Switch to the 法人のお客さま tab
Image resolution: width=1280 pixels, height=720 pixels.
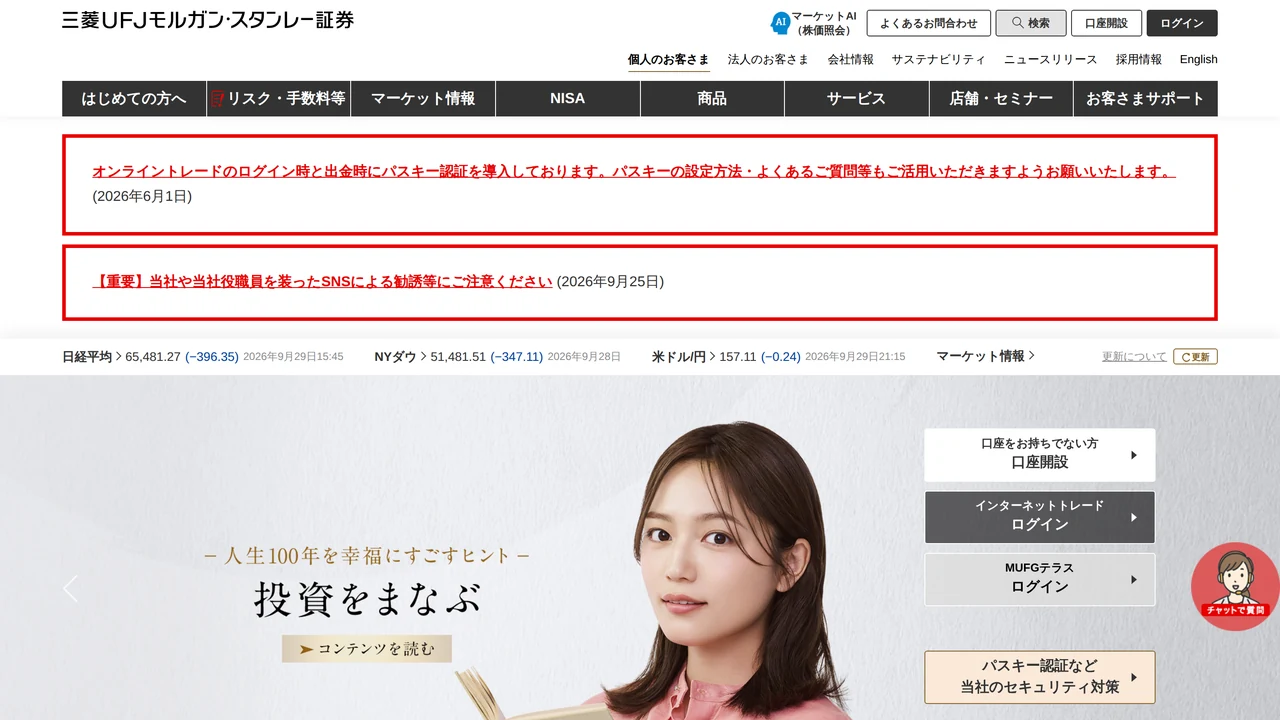768,60
